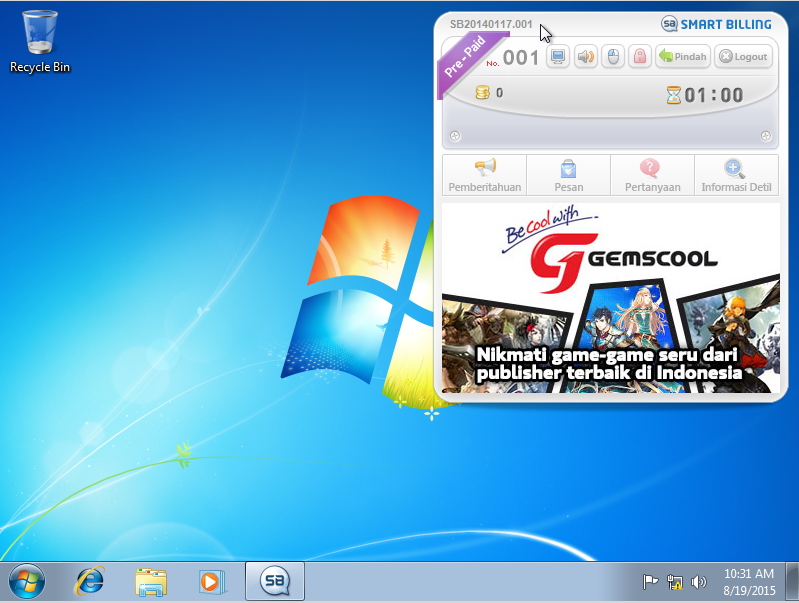This screenshot has width=799, height=603.
Task: Click the Smart Billing logo
Action: pyautogui.click(x=716, y=24)
